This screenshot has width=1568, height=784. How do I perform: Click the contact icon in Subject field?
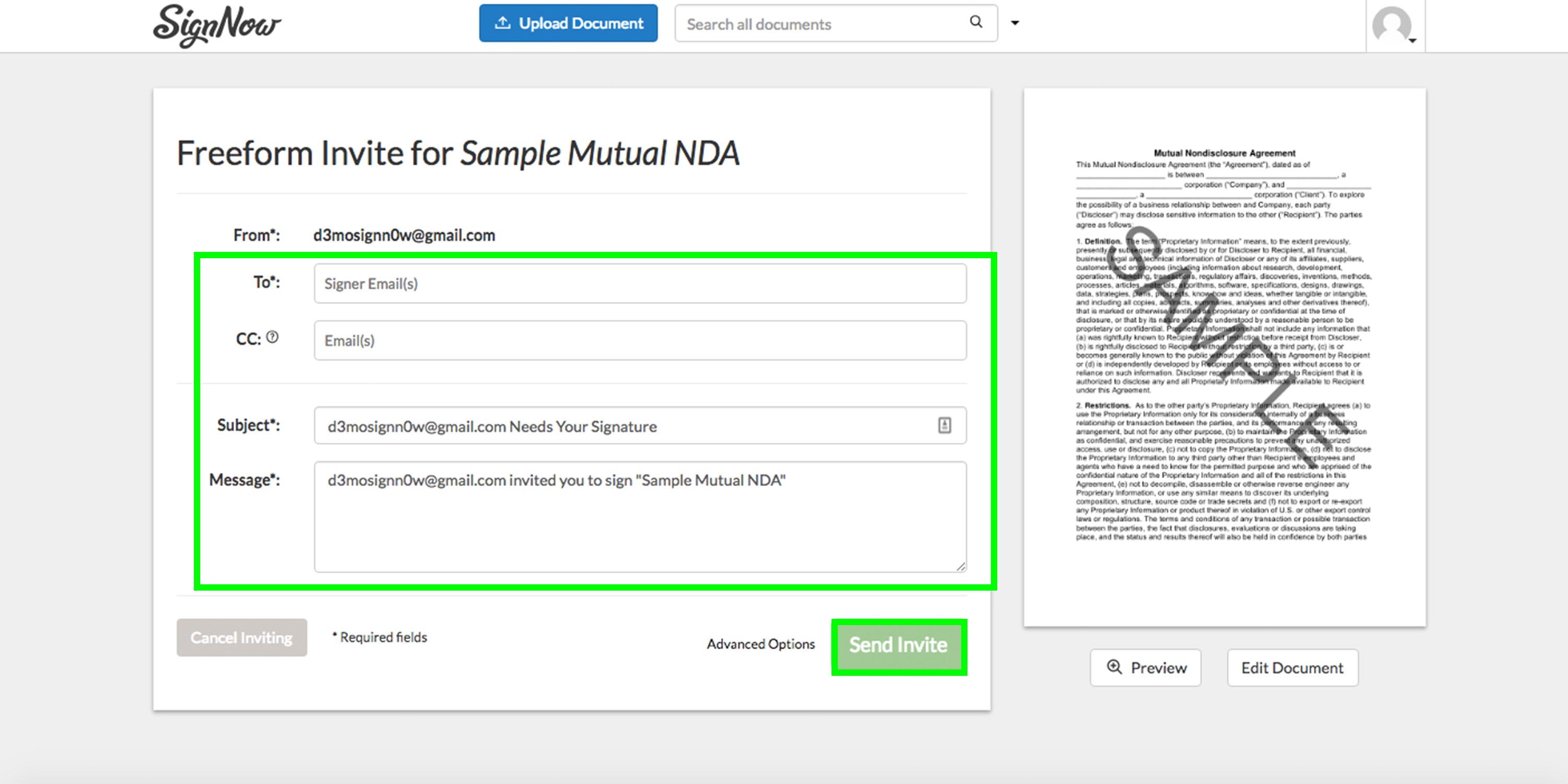click(944, 425)
